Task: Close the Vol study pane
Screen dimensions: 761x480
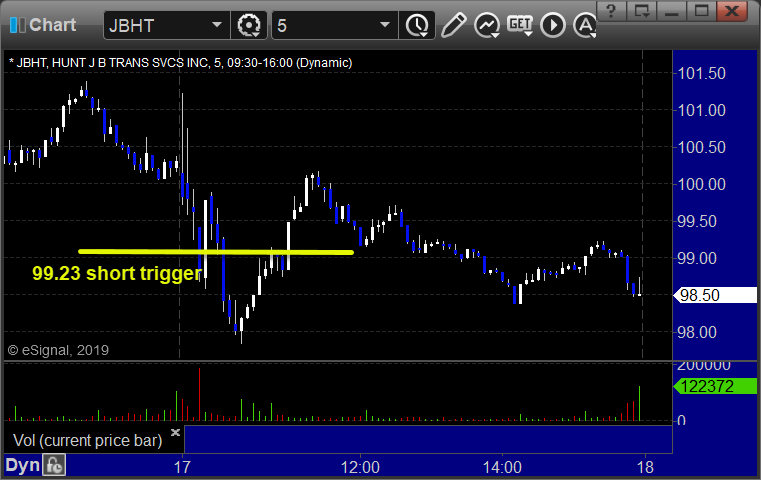Action: click(x=175, y=432)
